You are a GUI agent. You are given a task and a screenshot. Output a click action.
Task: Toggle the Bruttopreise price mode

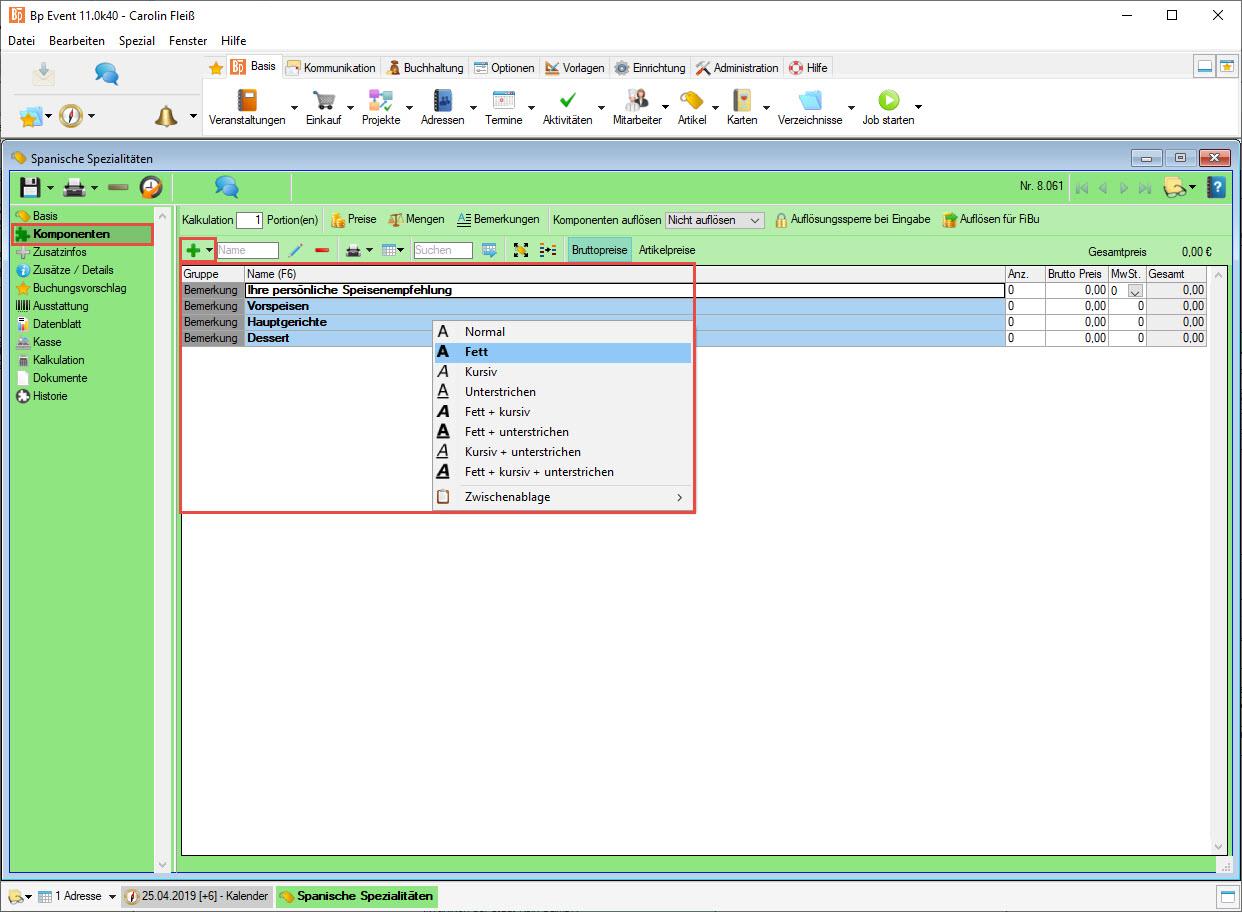click(x=599, y=250)
